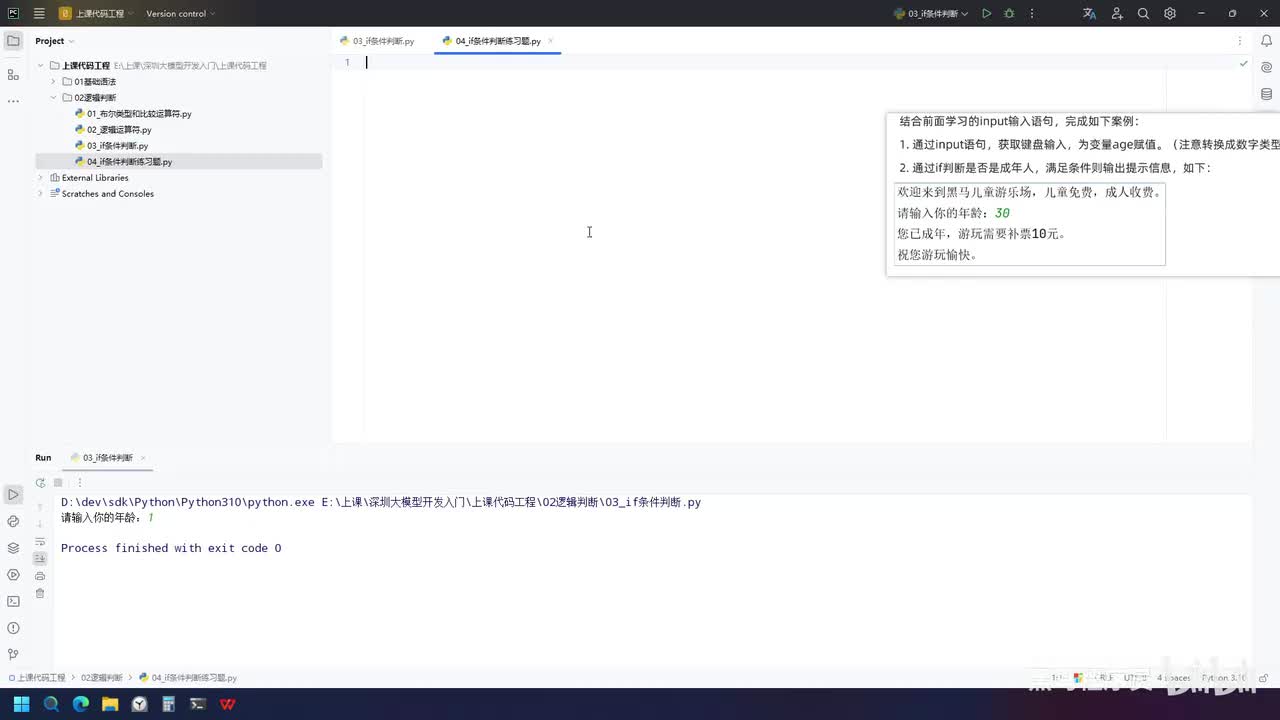Clear all console output trash icon

(40, 593)
